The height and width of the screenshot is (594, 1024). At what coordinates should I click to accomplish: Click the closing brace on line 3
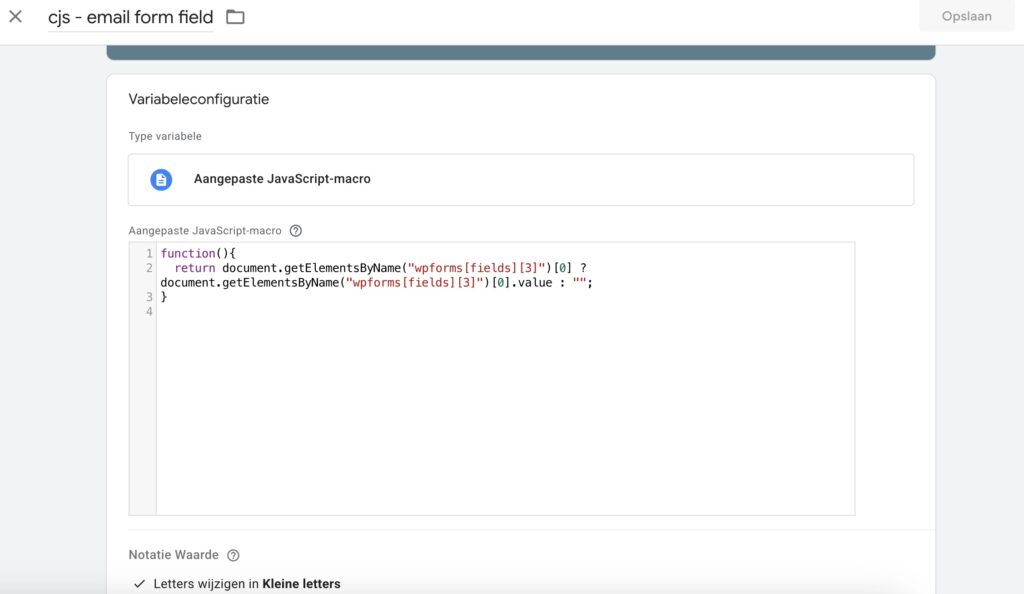coord(164,297)
